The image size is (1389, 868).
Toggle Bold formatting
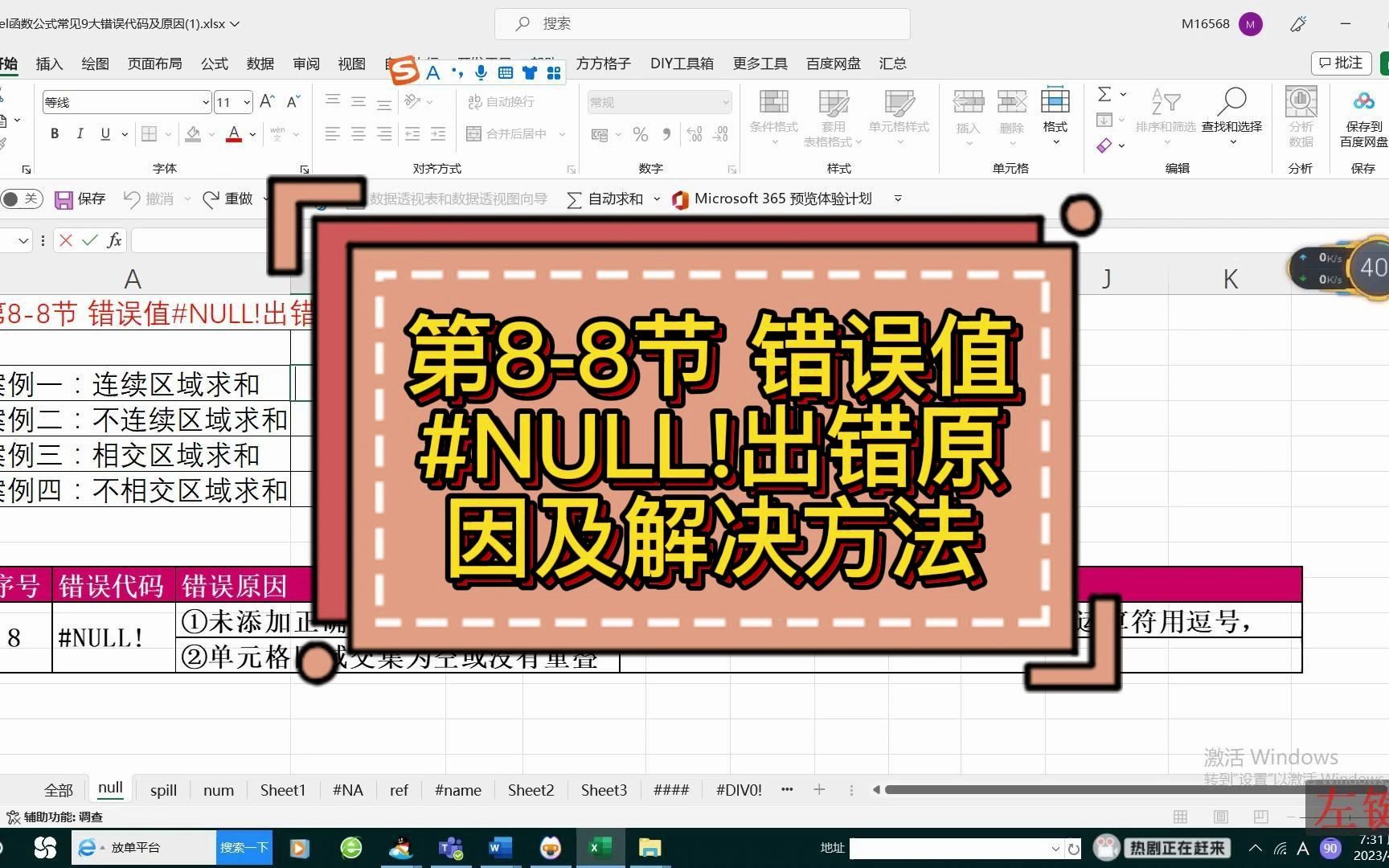55,133
